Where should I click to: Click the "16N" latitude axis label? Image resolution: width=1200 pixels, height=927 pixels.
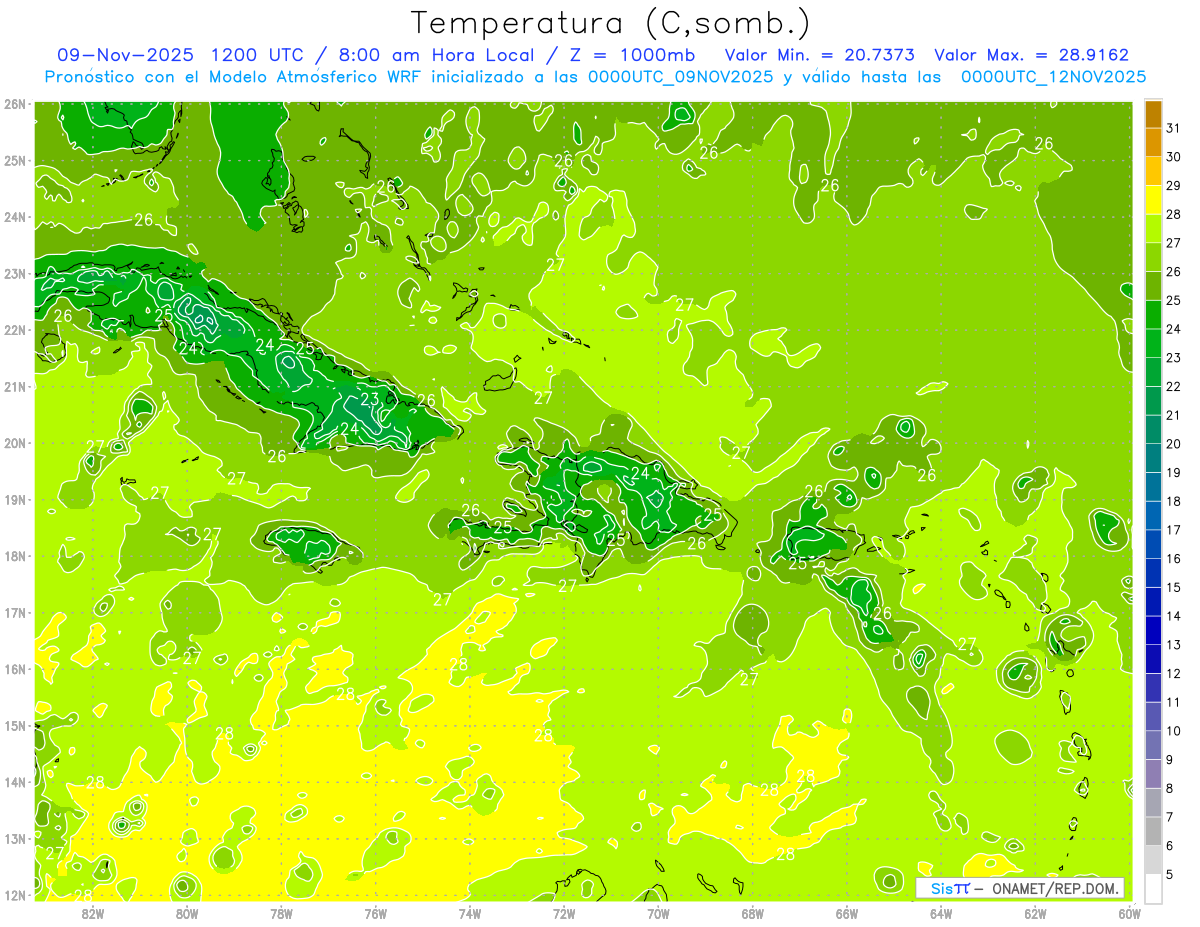(x=16, y=669)
